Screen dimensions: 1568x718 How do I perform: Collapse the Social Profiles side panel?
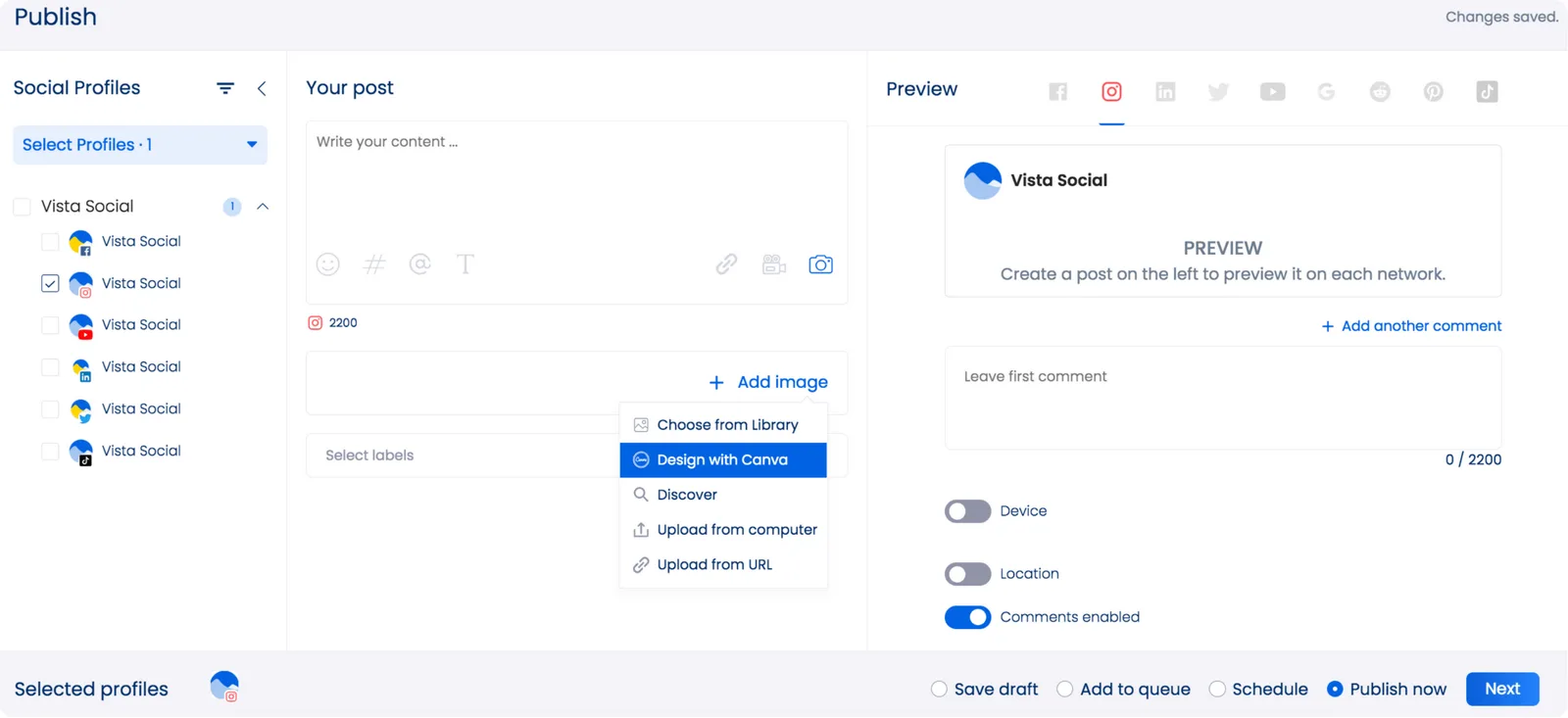pyautogui.click(x=262, y=88)
